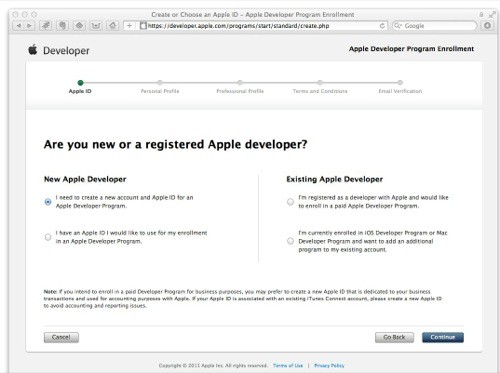Toggle full screen with the title bar arrows icon
Screen dimensions: 500x373
(492, 14)
